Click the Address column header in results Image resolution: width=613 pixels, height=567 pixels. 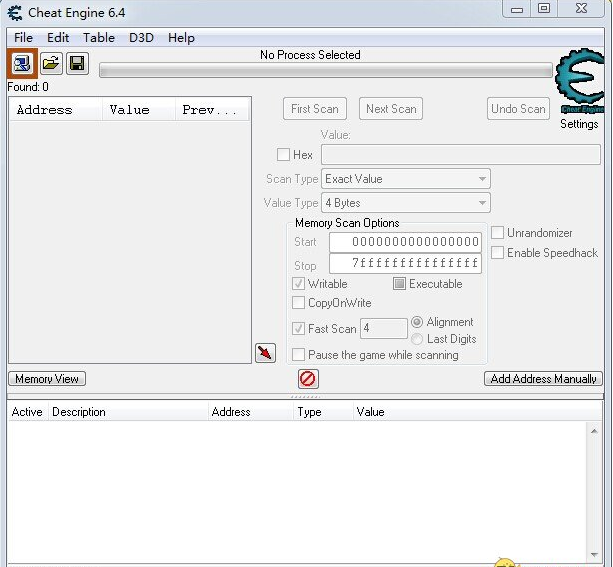pos(56,109)
